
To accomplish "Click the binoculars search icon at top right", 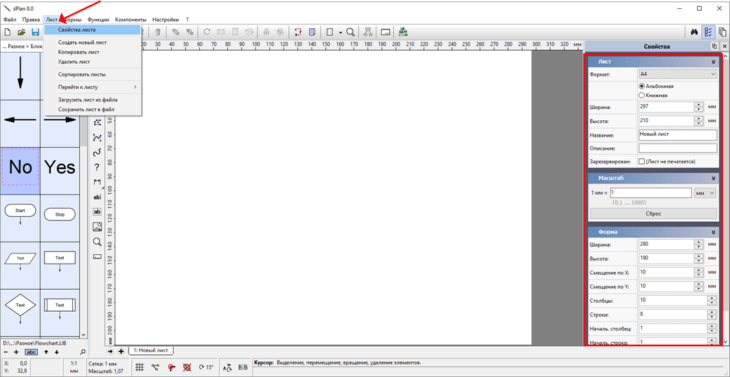I will coord(694,32).
